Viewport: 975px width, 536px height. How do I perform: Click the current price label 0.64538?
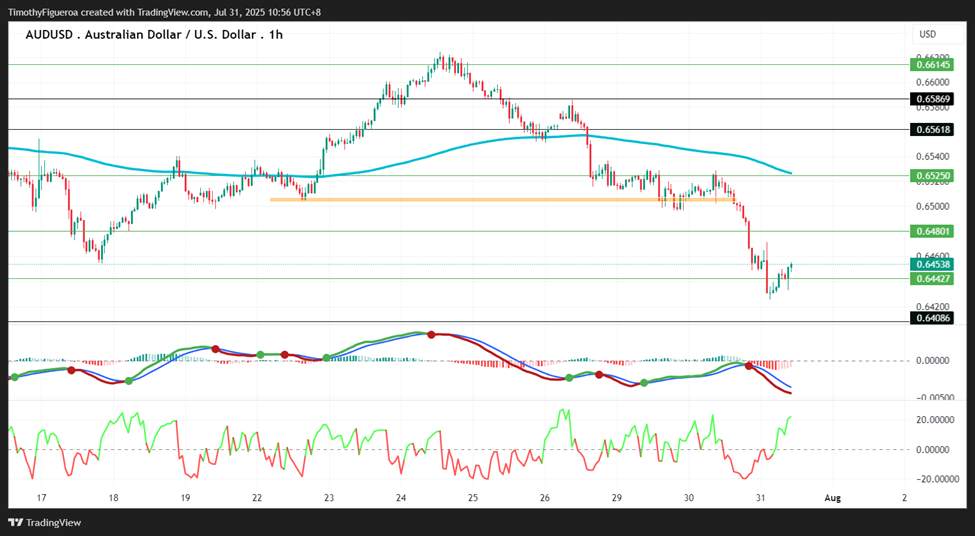(x=931, y=265)
